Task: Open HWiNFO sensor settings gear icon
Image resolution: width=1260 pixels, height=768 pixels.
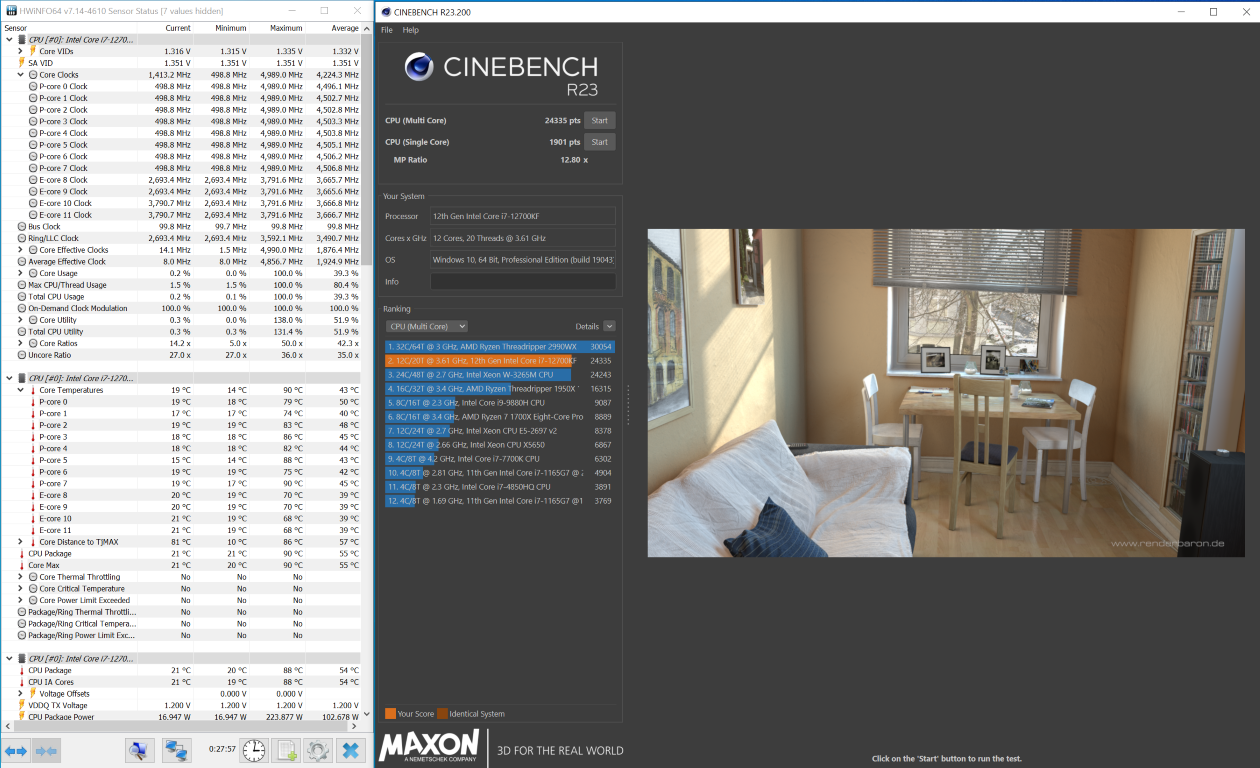Action: (x=318, y=750)
